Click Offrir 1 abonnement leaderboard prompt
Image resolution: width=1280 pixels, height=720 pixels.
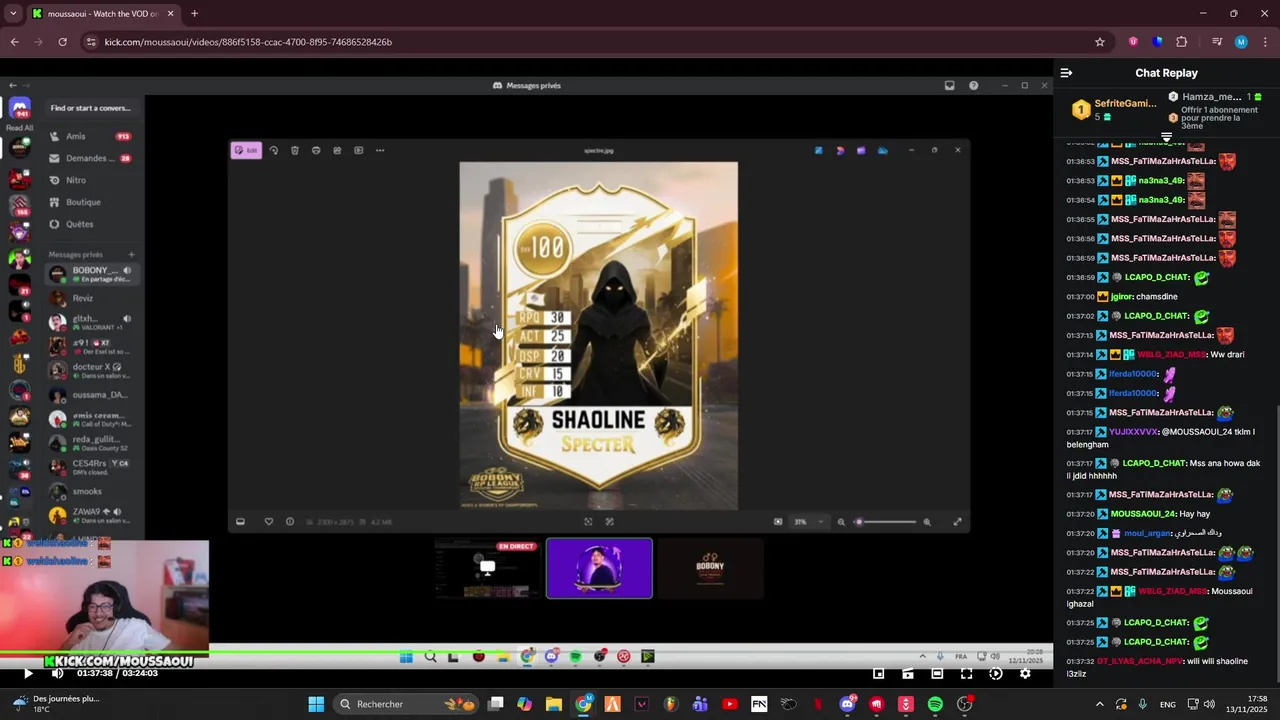(1219, 118)
